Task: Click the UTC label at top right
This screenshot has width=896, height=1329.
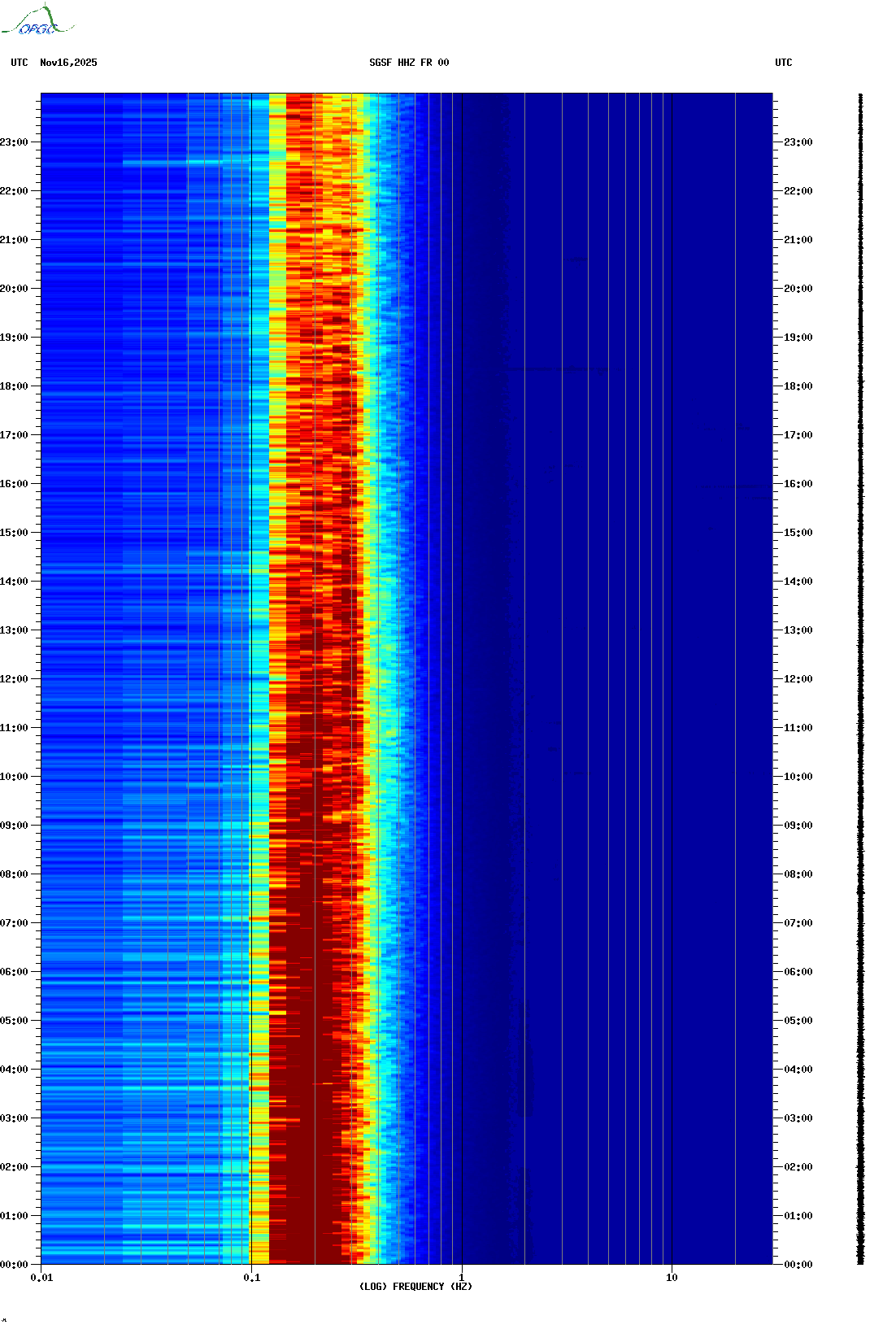Action: coord(783,63)
